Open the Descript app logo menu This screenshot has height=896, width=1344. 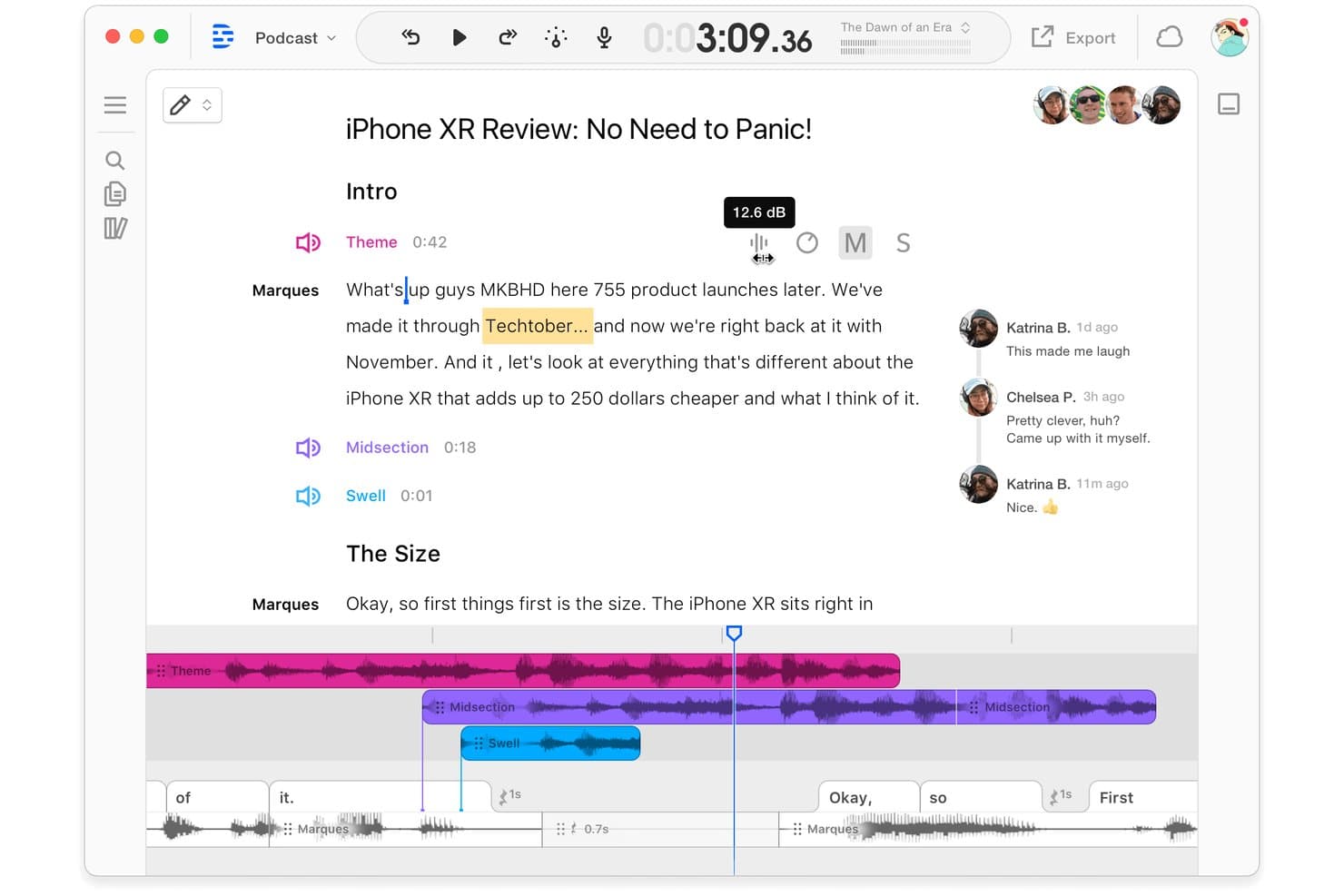coord(222,37)
